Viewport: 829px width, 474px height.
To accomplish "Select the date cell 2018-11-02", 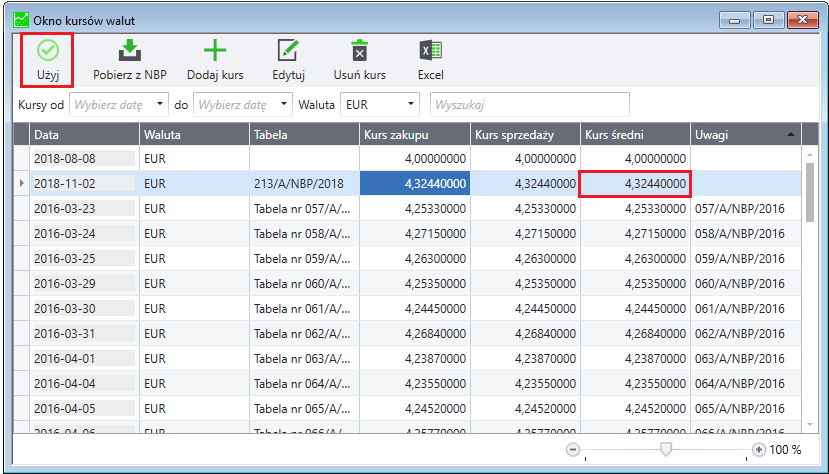I will (84, 183).
